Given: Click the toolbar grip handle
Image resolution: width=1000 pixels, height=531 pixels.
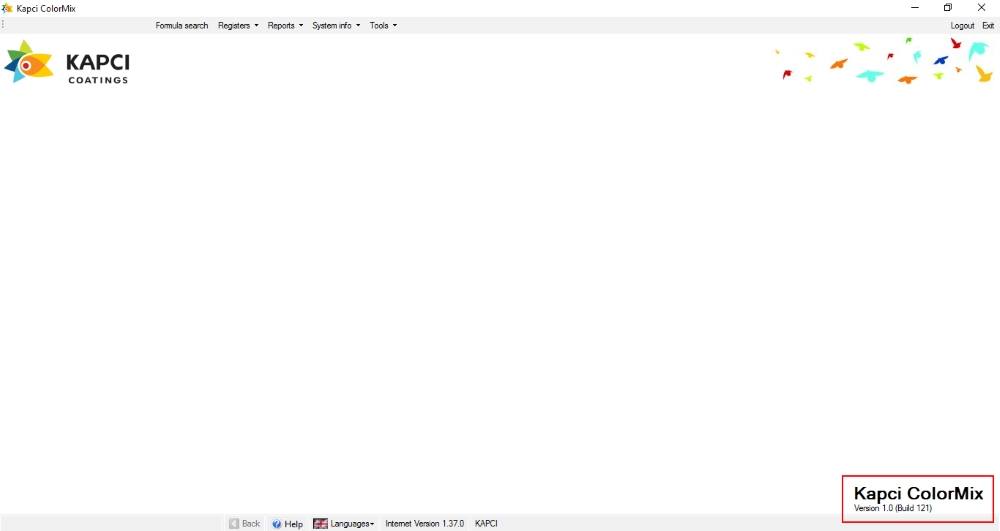Looking at the screenshot, I should (x=3, y=24).
